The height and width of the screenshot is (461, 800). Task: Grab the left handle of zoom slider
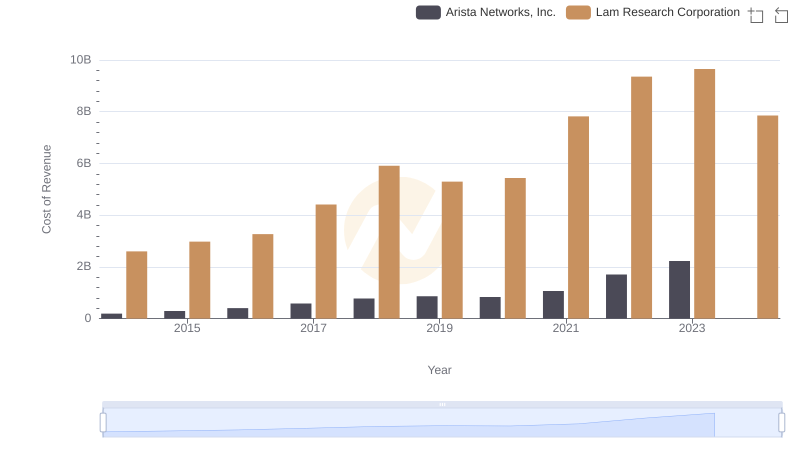pyautogui.click(x=103, y=423)
